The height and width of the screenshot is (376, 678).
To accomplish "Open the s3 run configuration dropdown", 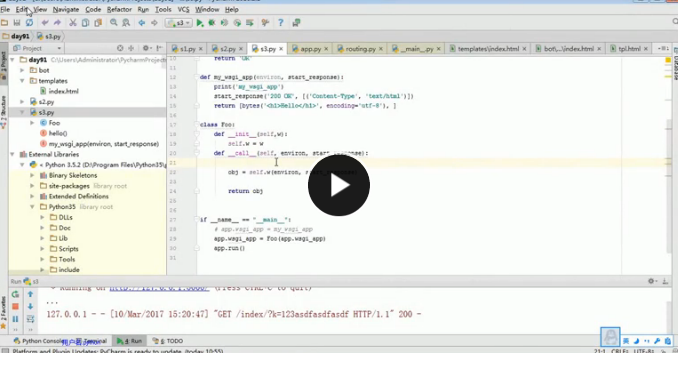I will tap(179, 23).
